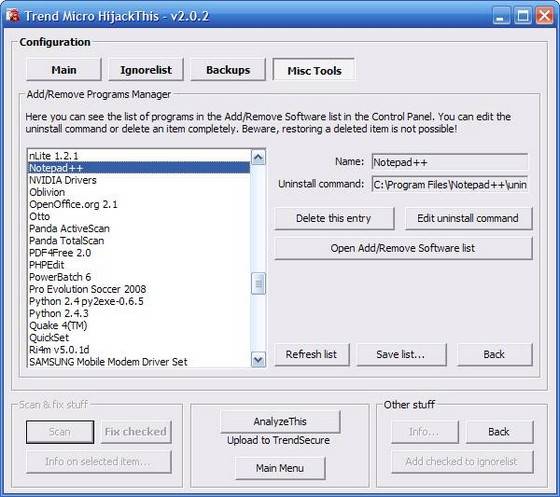This screenshot has height=497, width=560.
Task: Maximize the HijackThis window
Action: [x=522, y=16]
